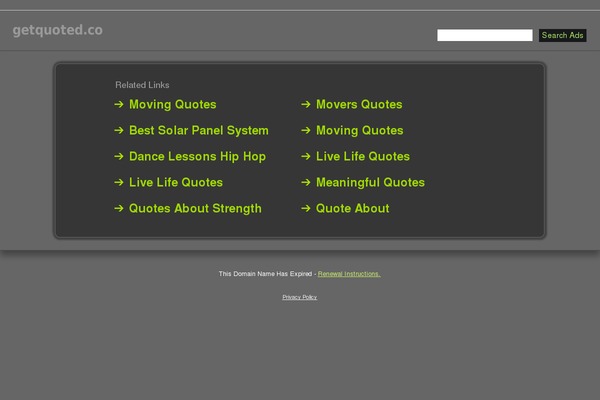Click the 'This Domain Name Has Expired' text
This screenshot has width=600, height=400.
click(265, 274)
